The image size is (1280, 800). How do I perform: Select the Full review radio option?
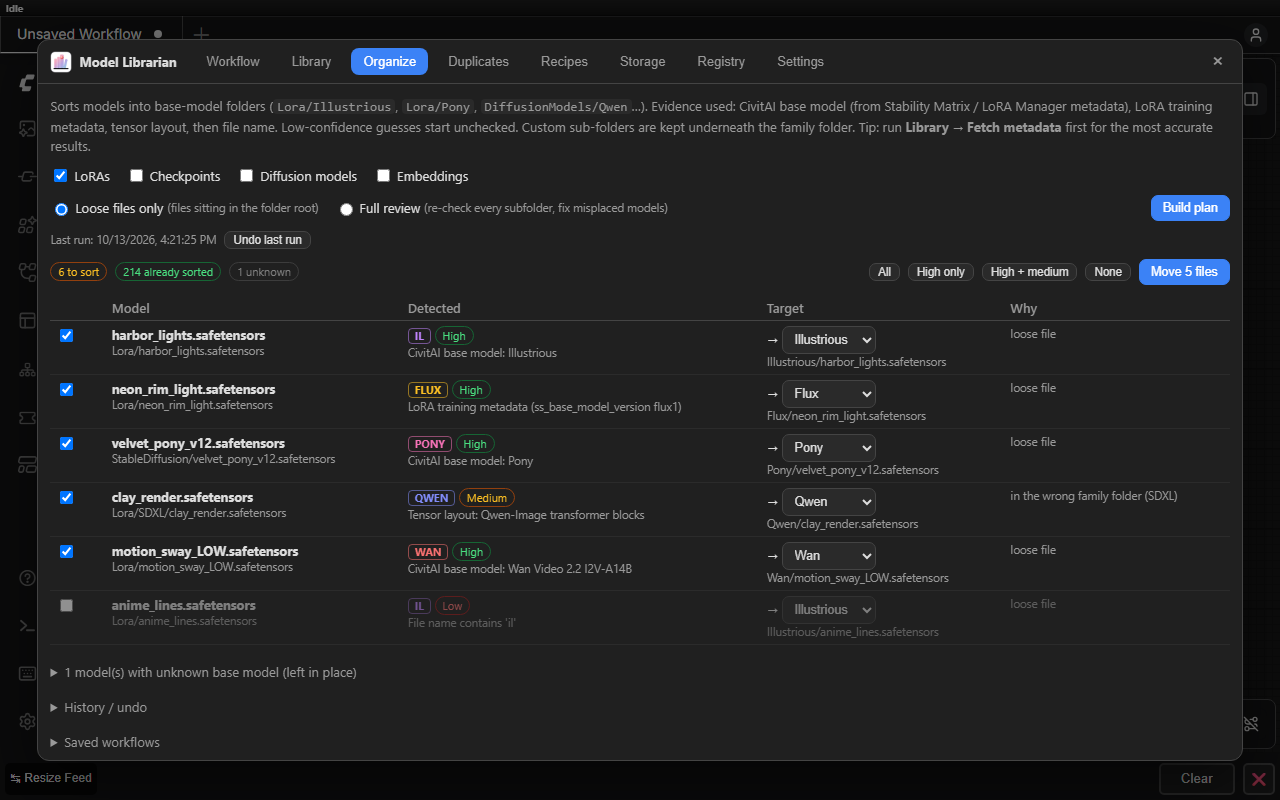[347, 209]
